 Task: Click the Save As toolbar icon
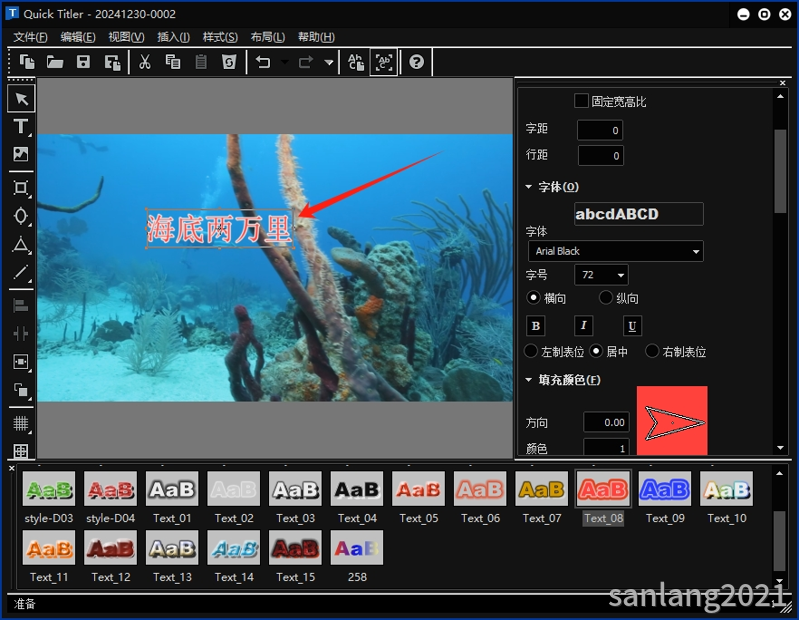[x=112, y=63]
